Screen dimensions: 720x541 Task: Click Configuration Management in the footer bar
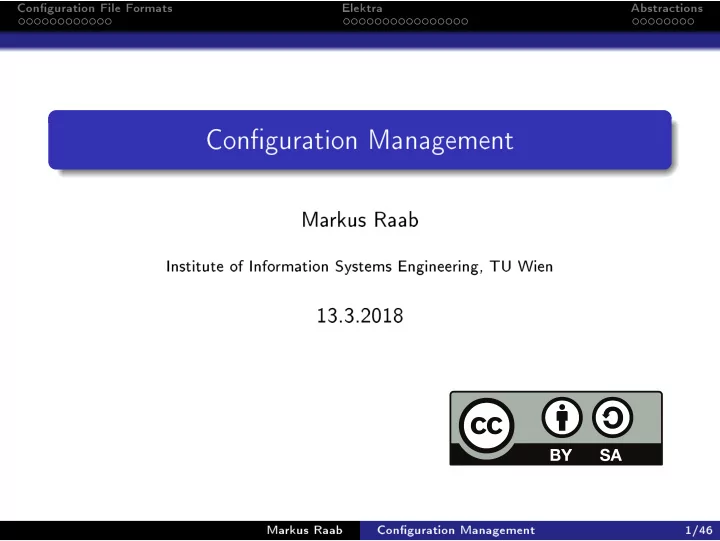point(456,530)
